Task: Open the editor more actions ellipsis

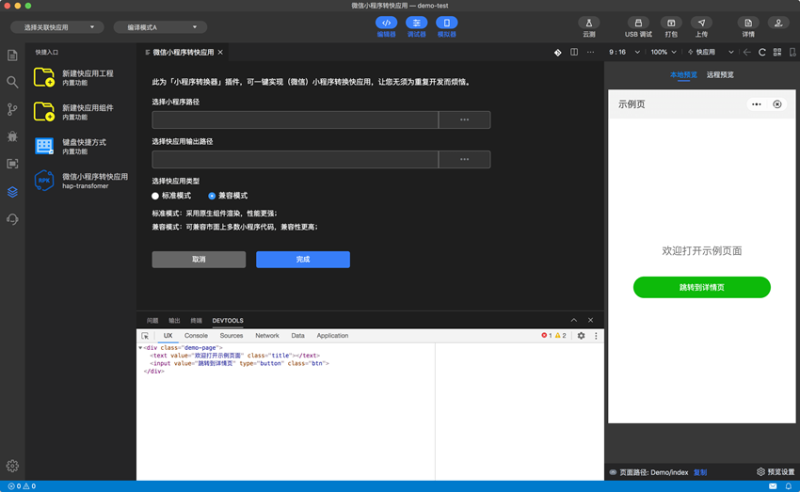Action: 590,52
